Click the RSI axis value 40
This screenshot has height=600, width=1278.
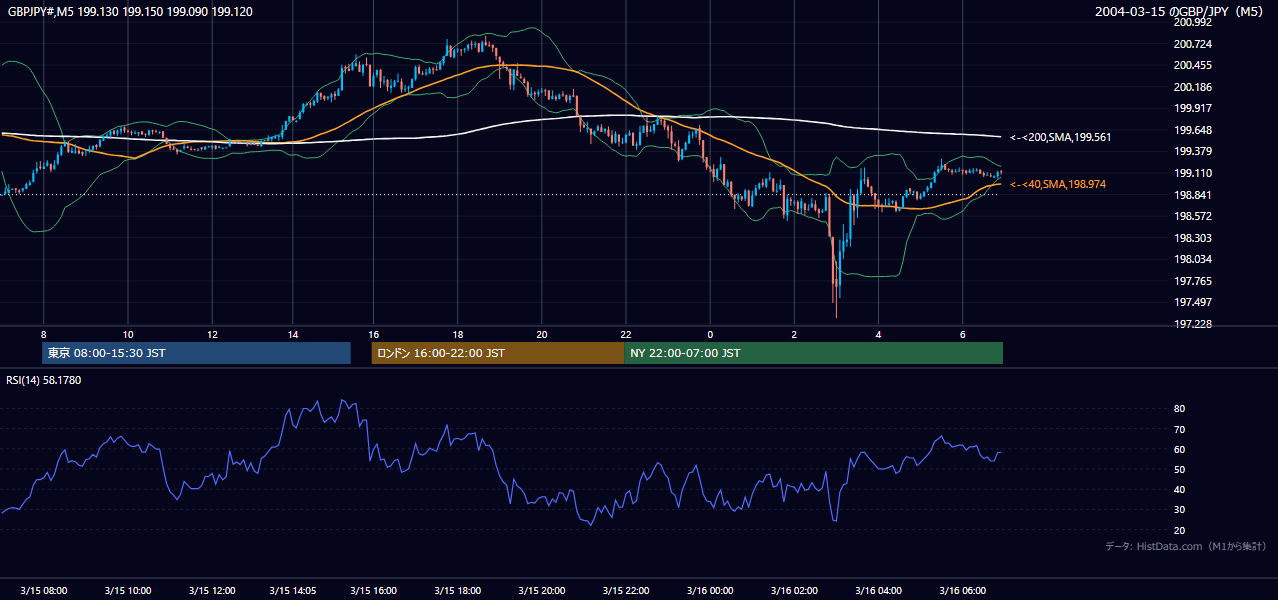coord(1179,490)
